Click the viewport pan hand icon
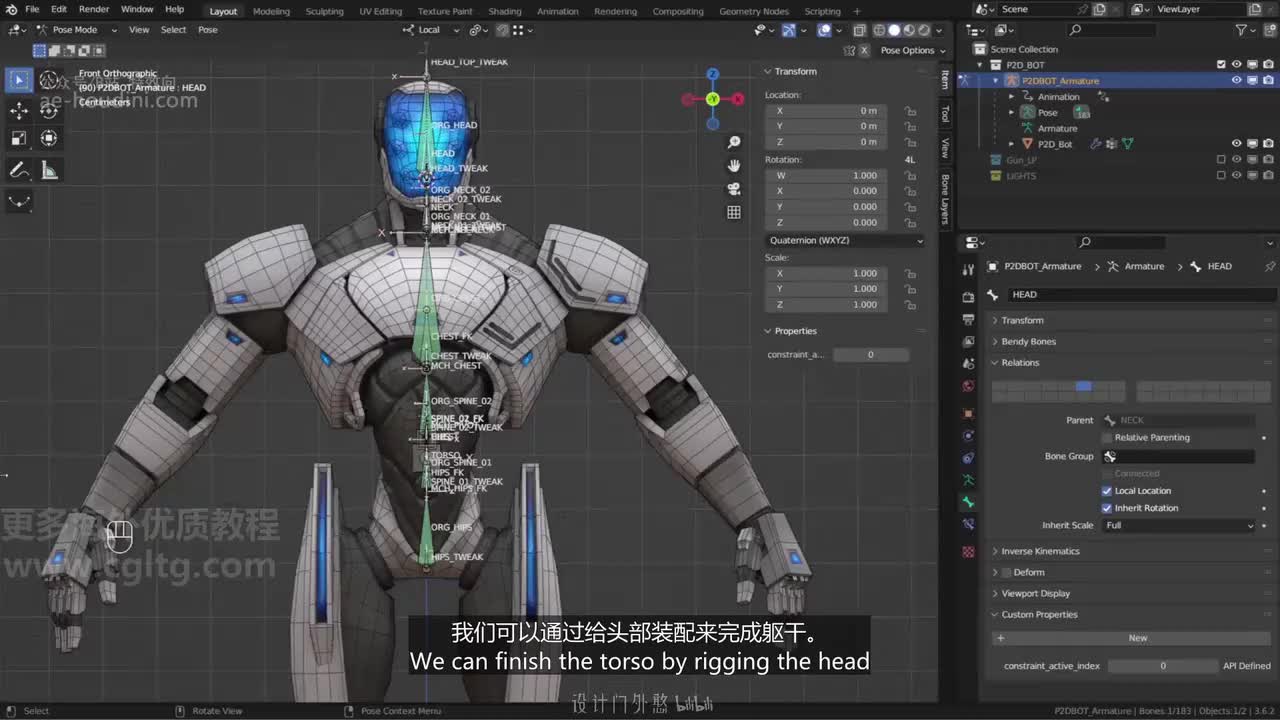This screenshot has height=720, width=1280. coord(734,166)
